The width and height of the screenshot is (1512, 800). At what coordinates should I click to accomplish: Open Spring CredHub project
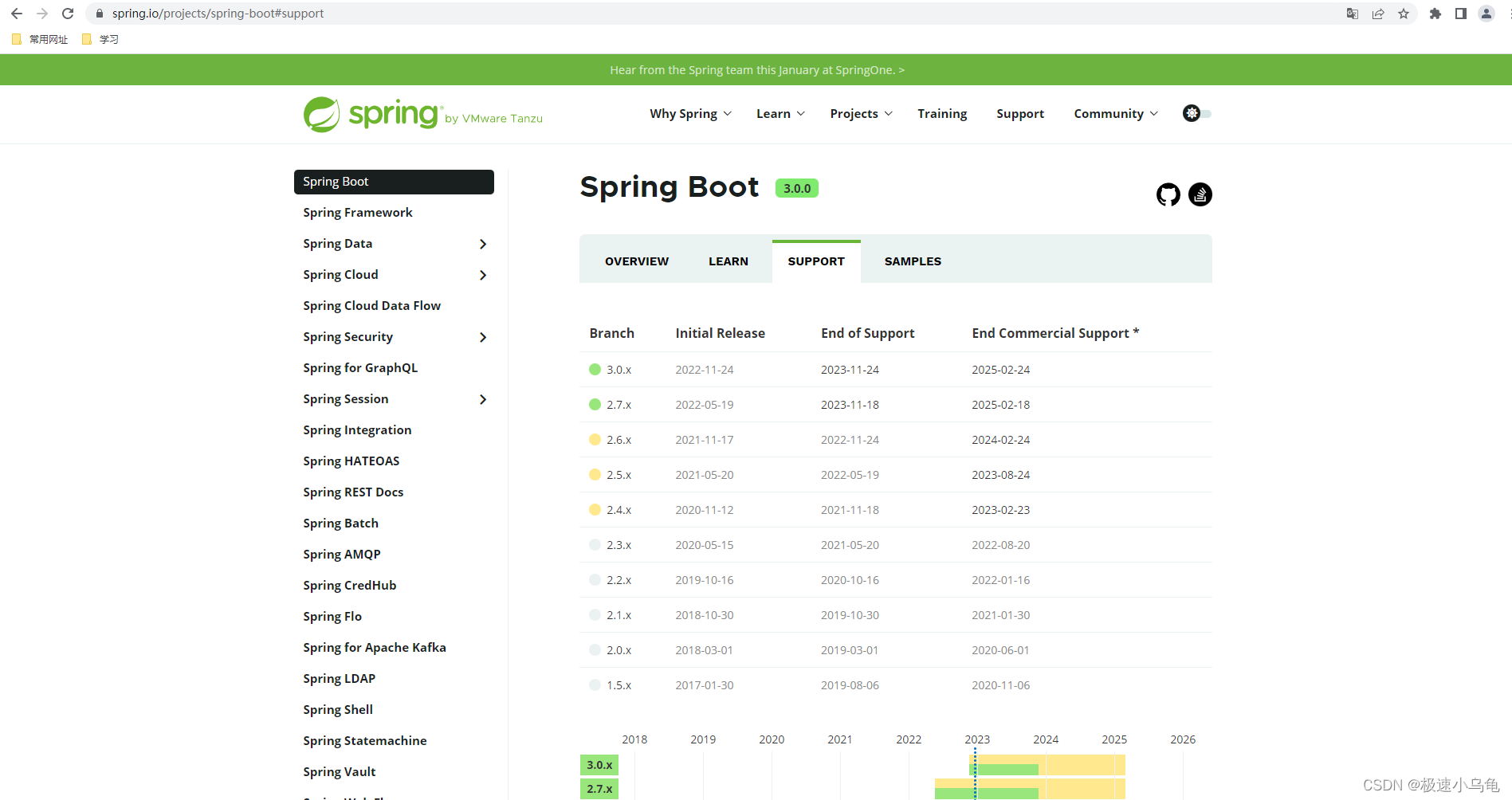pos(350,586)
